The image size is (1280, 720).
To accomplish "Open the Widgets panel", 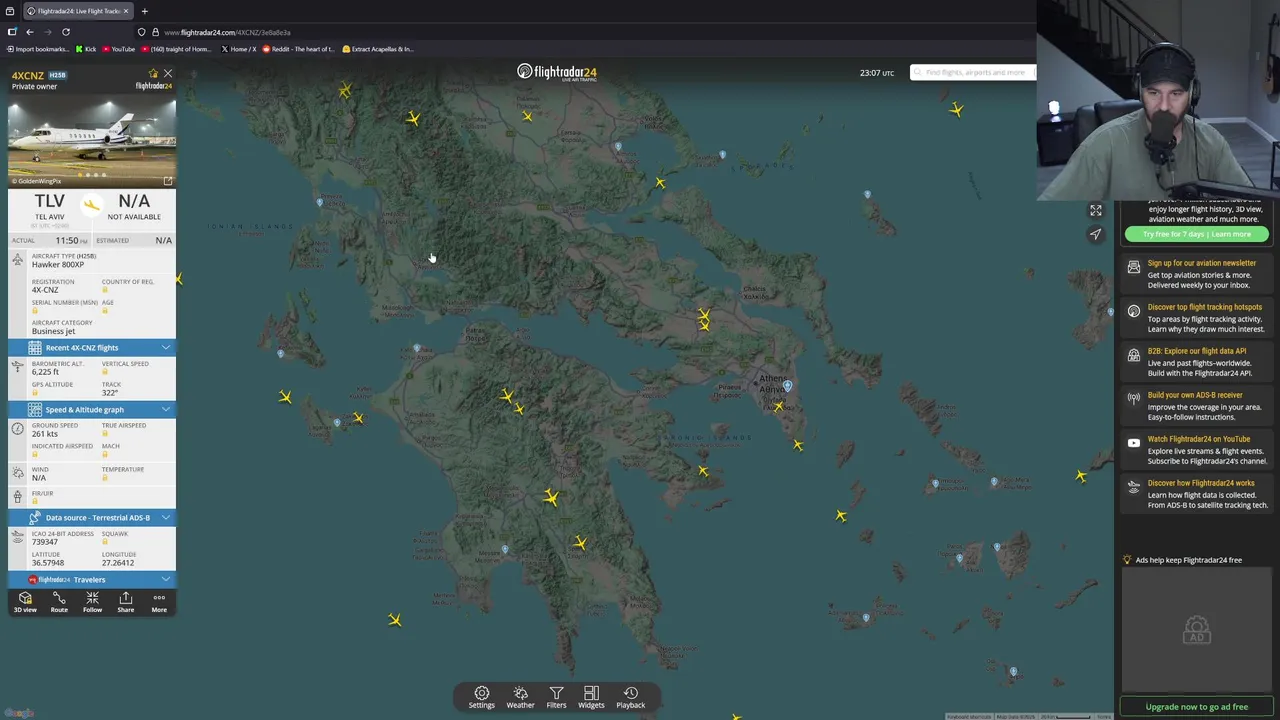I will pos(591,698).
